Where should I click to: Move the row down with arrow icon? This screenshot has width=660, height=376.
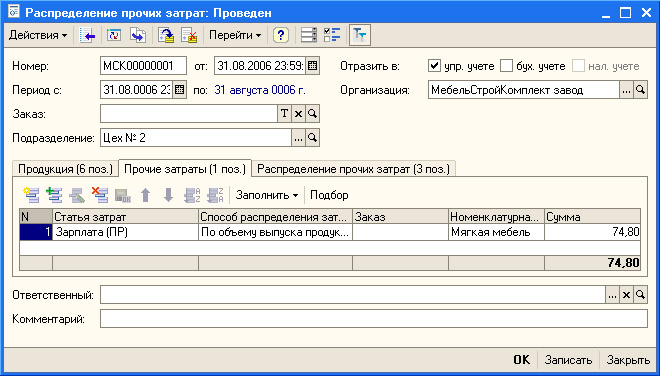point(168,195)
